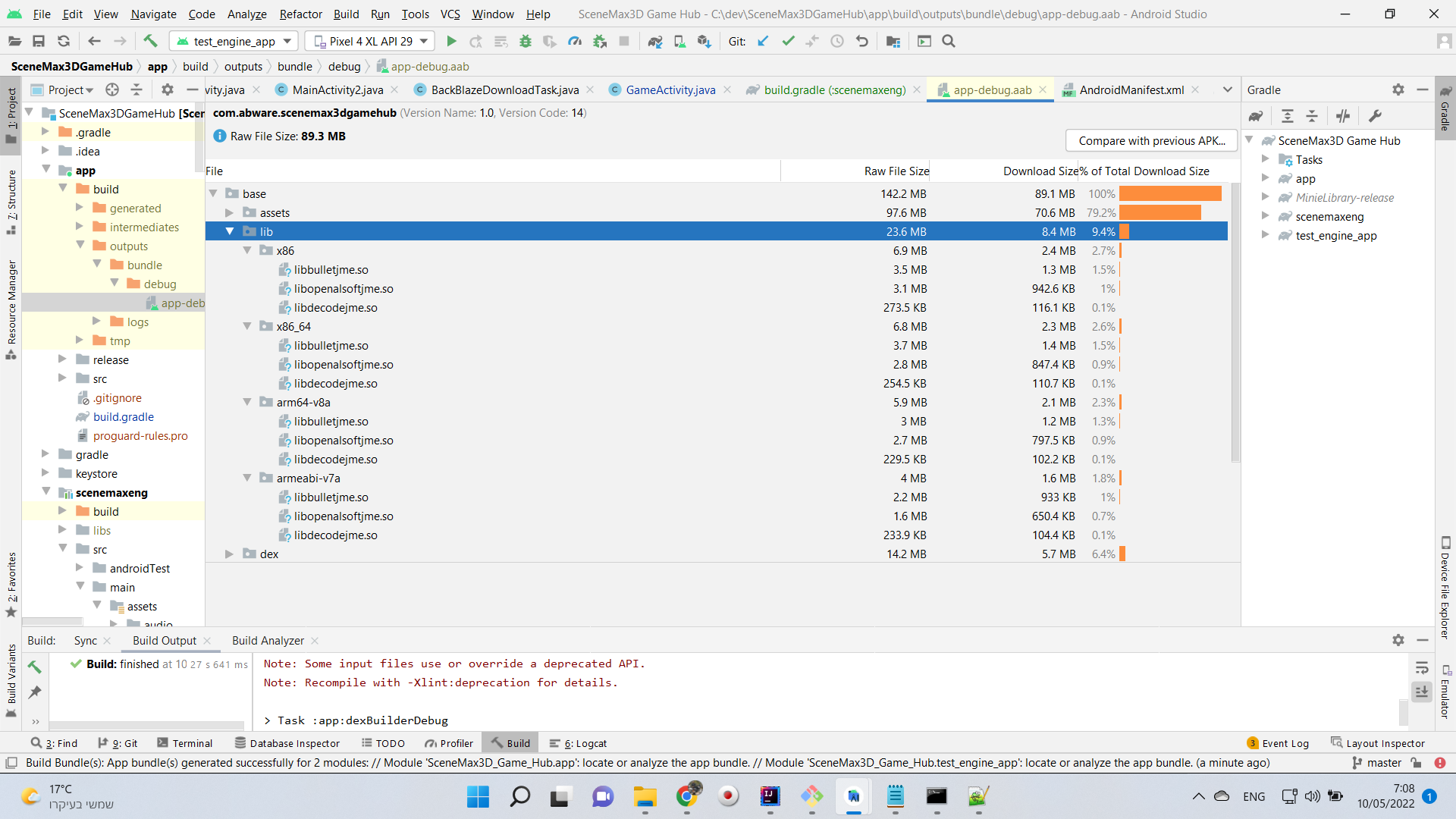Collapse the x86_64 folder row

pos(247,327)
